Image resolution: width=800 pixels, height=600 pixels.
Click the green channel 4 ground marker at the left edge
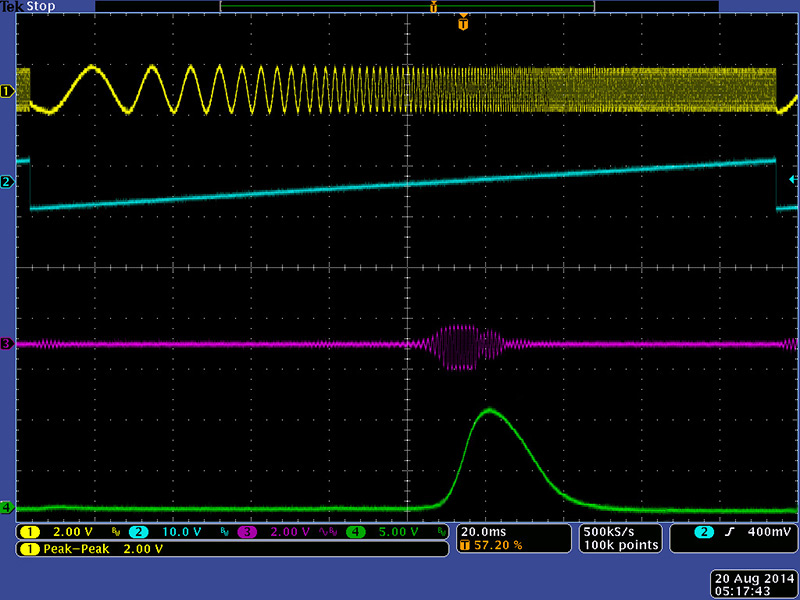tap(7, 508)
